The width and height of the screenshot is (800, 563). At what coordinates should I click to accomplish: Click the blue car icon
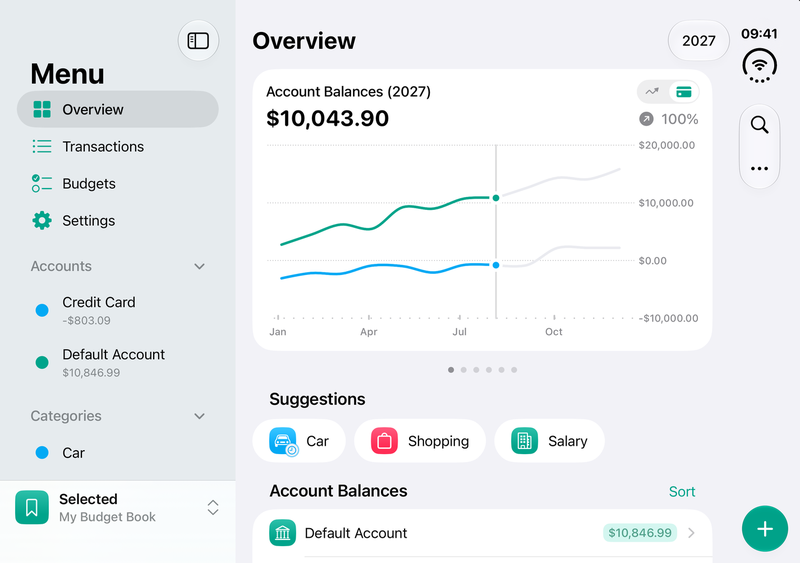(283, 441)
